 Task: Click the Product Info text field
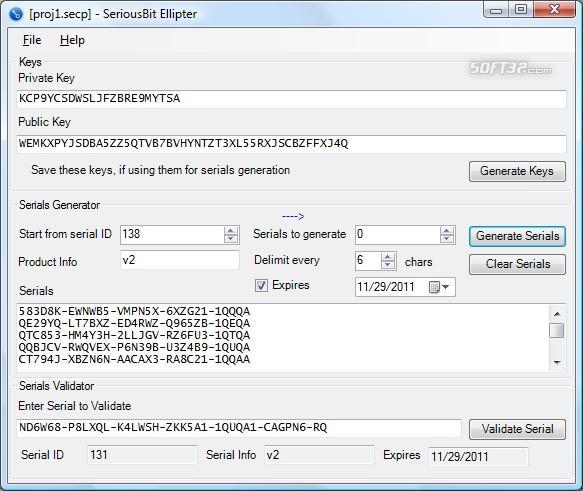click(180, 260)
